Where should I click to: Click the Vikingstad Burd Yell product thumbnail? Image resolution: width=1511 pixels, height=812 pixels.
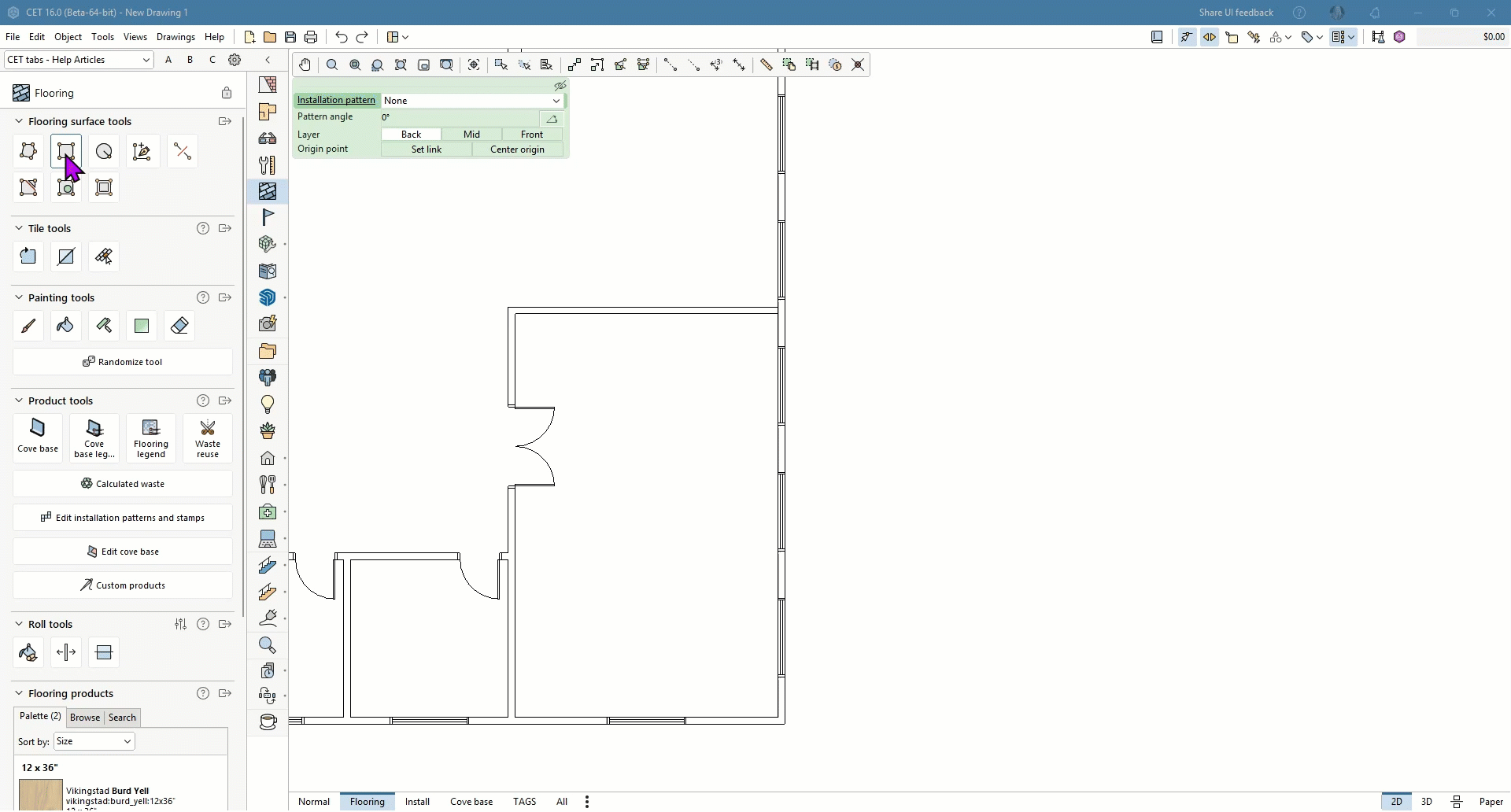click(x=41, y=795)
